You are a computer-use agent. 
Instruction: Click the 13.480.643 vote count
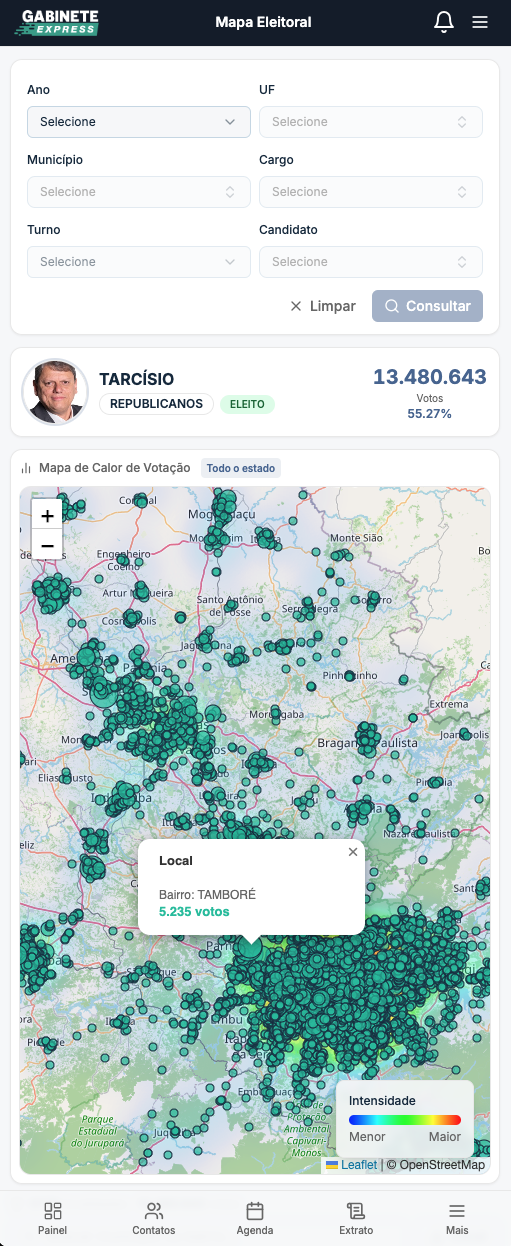pyautogui.click(x=430, y=377)
